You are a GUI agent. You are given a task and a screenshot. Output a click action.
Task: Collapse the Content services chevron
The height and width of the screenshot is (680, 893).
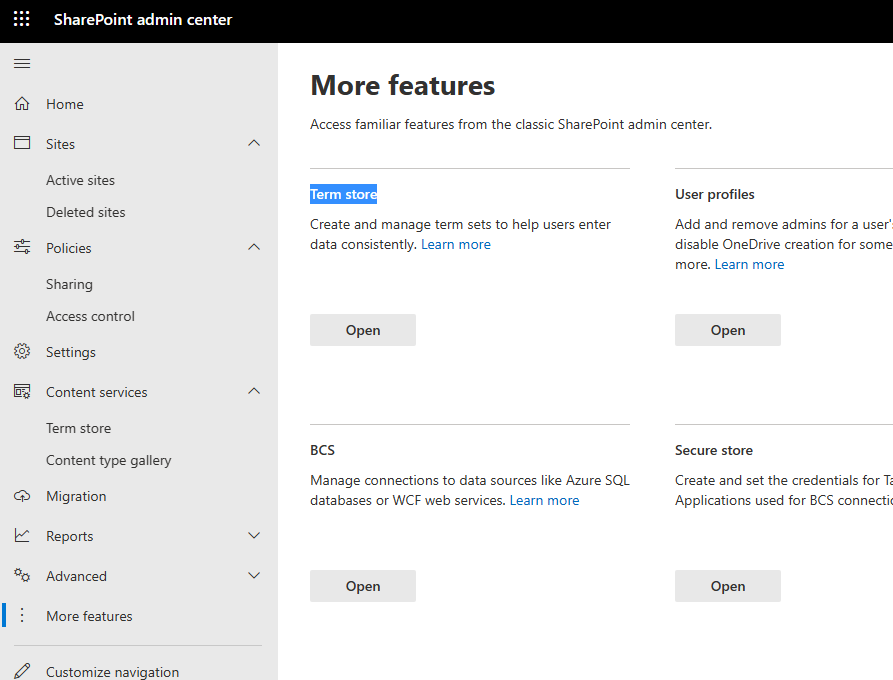pyautogui.click(x=254, y=391)
